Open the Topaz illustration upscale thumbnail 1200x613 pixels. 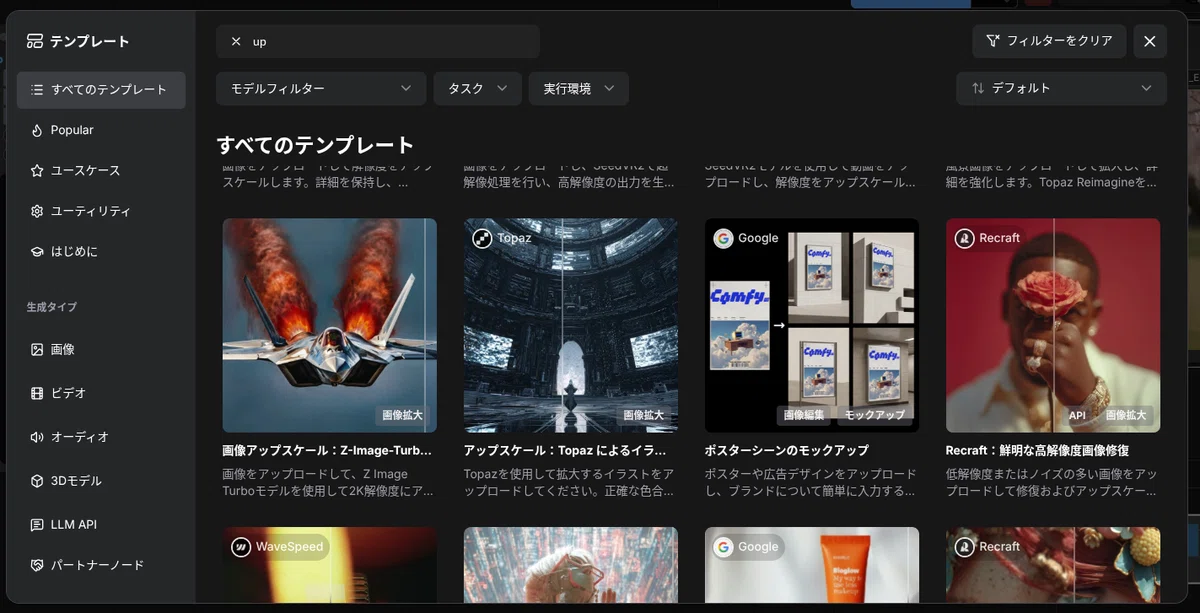[570, 325]
